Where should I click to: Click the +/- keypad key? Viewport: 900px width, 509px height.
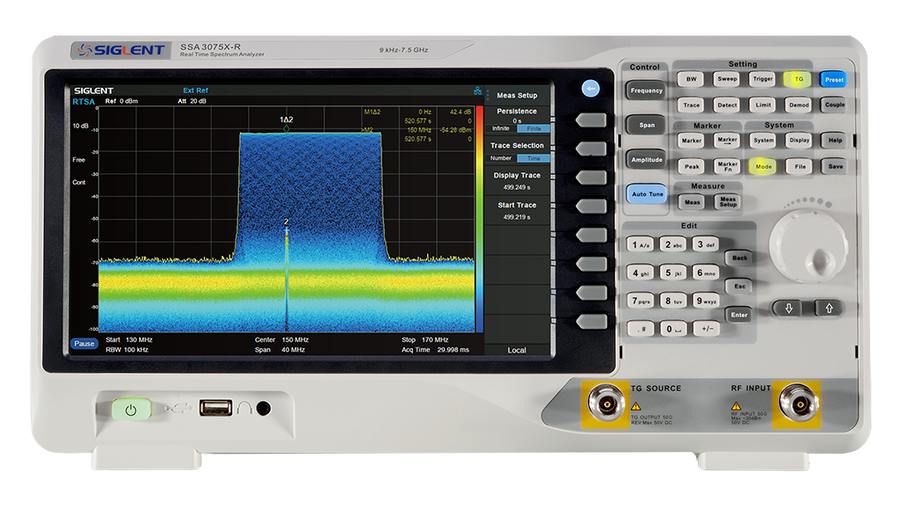click(x=707, y=329)
